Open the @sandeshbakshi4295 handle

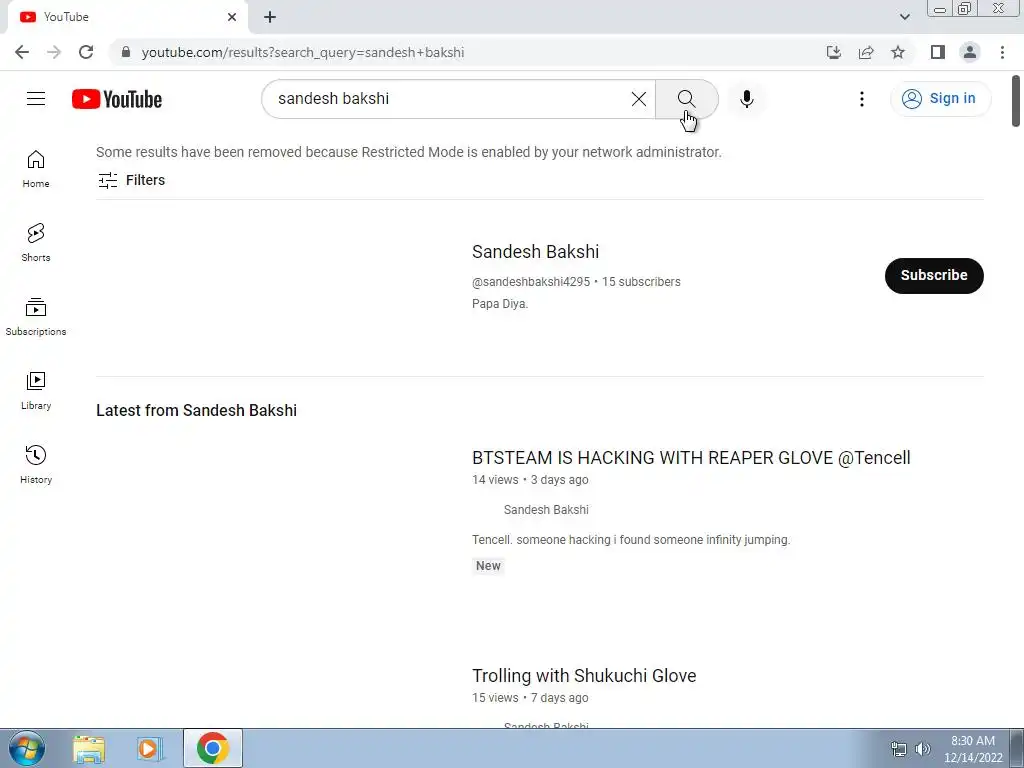531,281
